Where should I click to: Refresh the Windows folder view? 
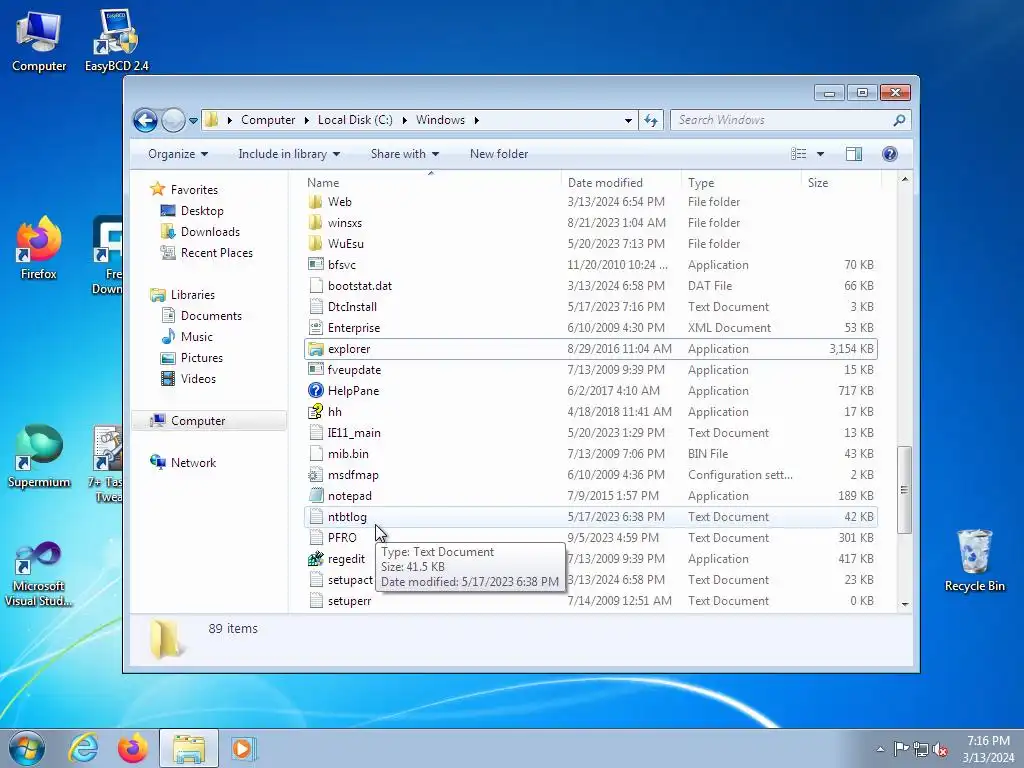pyautogui.click(x=651, y=120)
